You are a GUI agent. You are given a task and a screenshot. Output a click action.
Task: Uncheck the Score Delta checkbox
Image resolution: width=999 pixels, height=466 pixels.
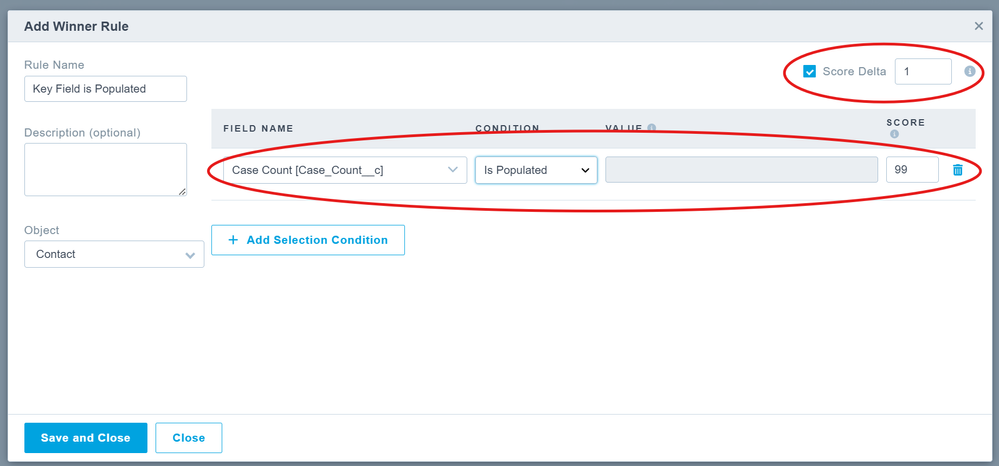pos(810,72)
